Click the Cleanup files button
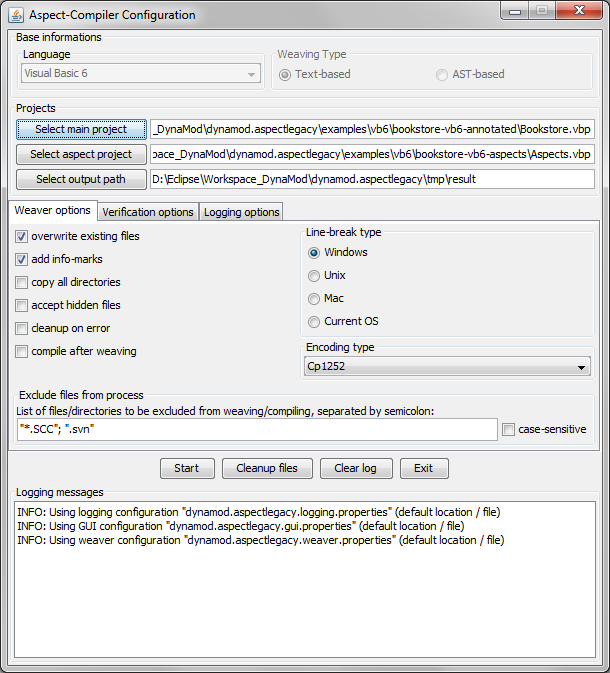The width and height of the screenshot is (610, 673). (x=267, y=468)
